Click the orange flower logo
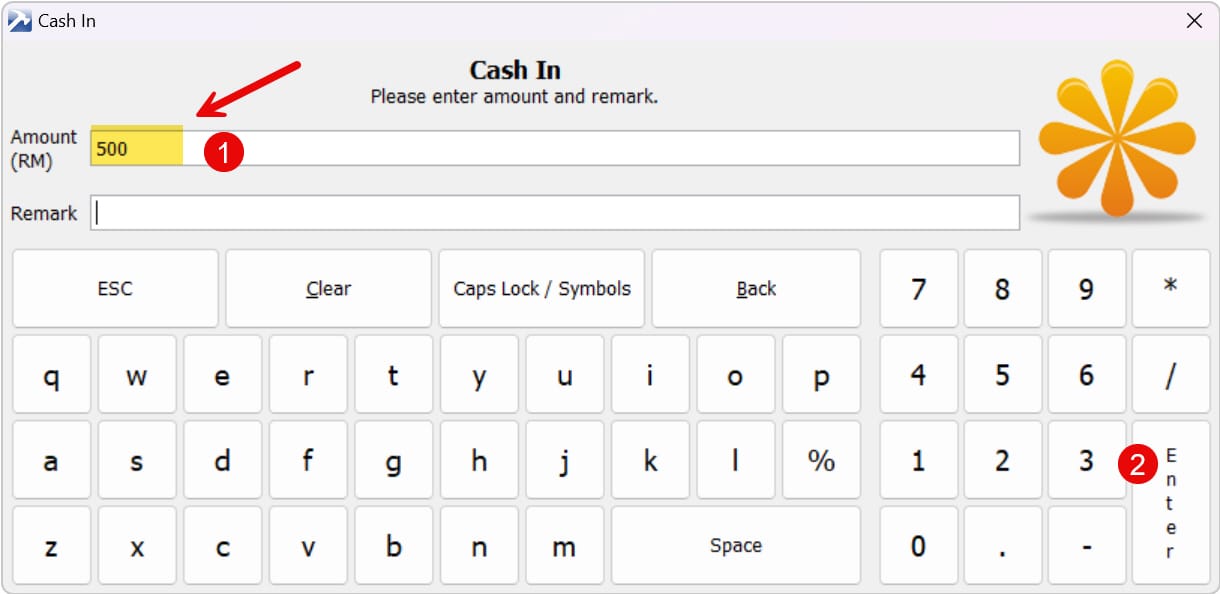1220x594 pixels. (x=1119, y=138)
